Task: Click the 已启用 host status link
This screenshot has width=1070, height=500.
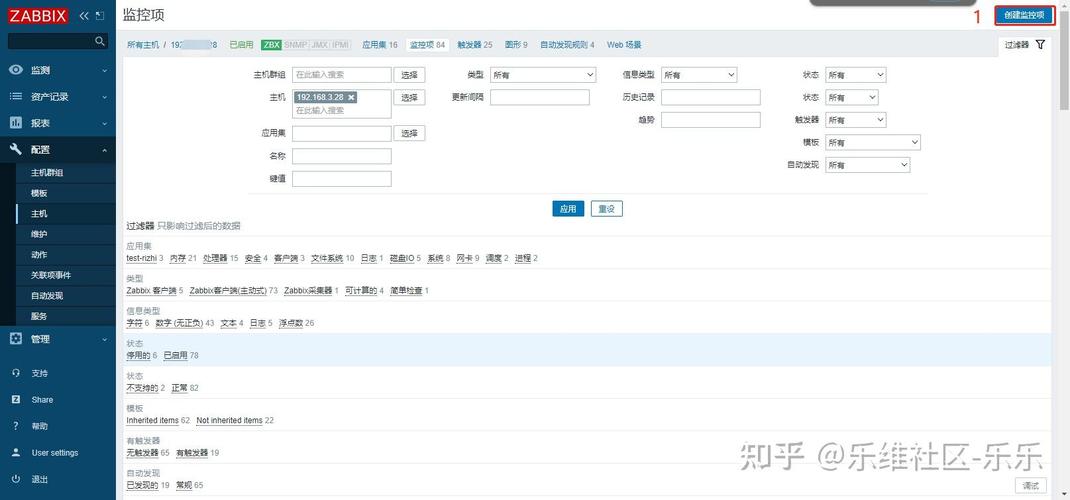Action: (241, 44)
